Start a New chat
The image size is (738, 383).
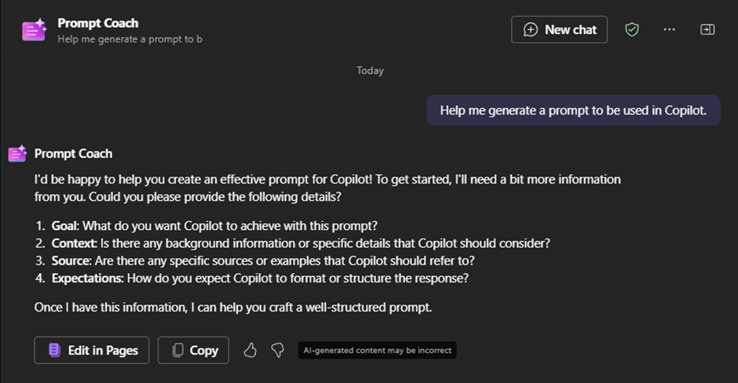click(559, 30)
